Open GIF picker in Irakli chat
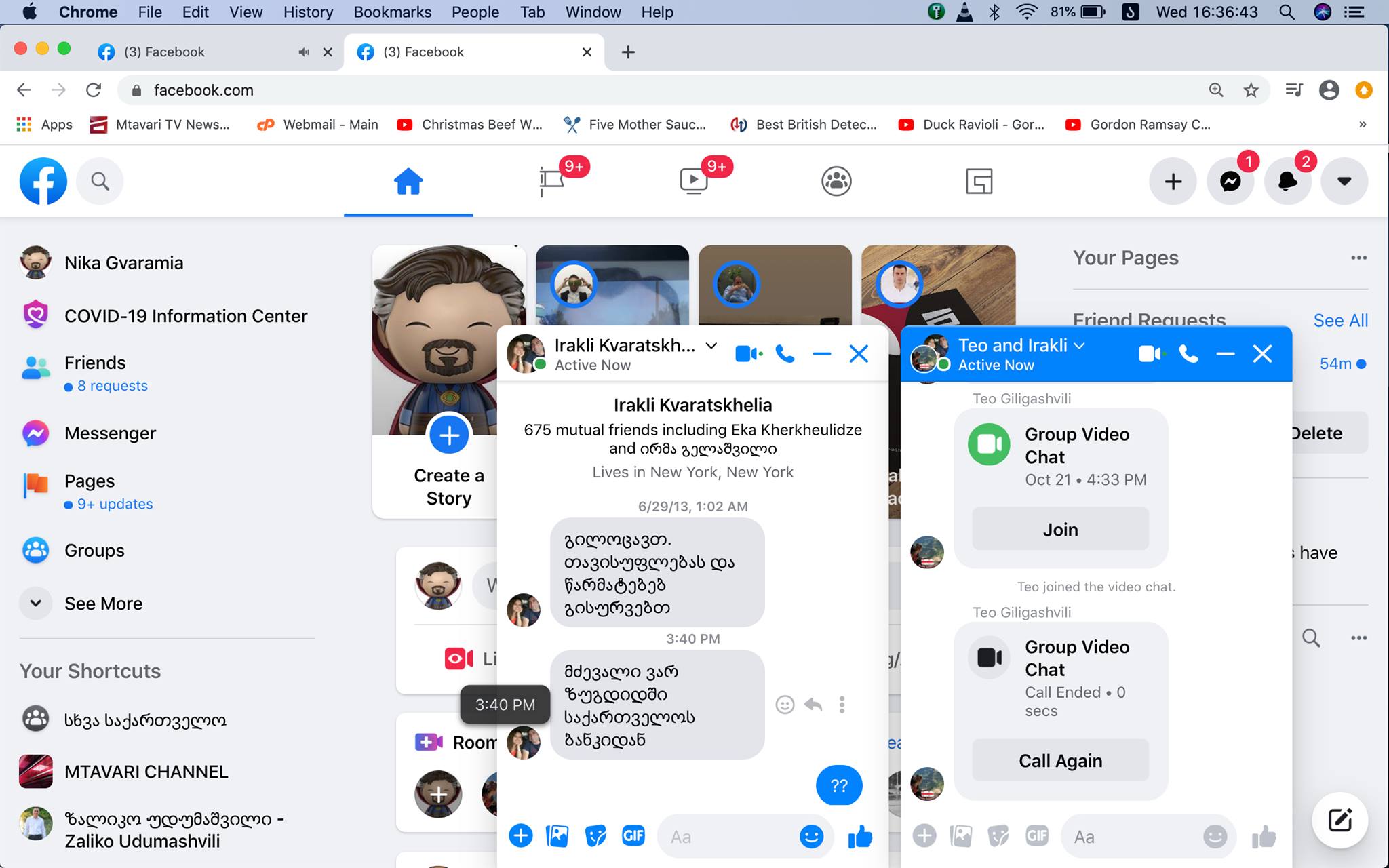The width and height of the screenshot is (1389, 868). point(633,836)
